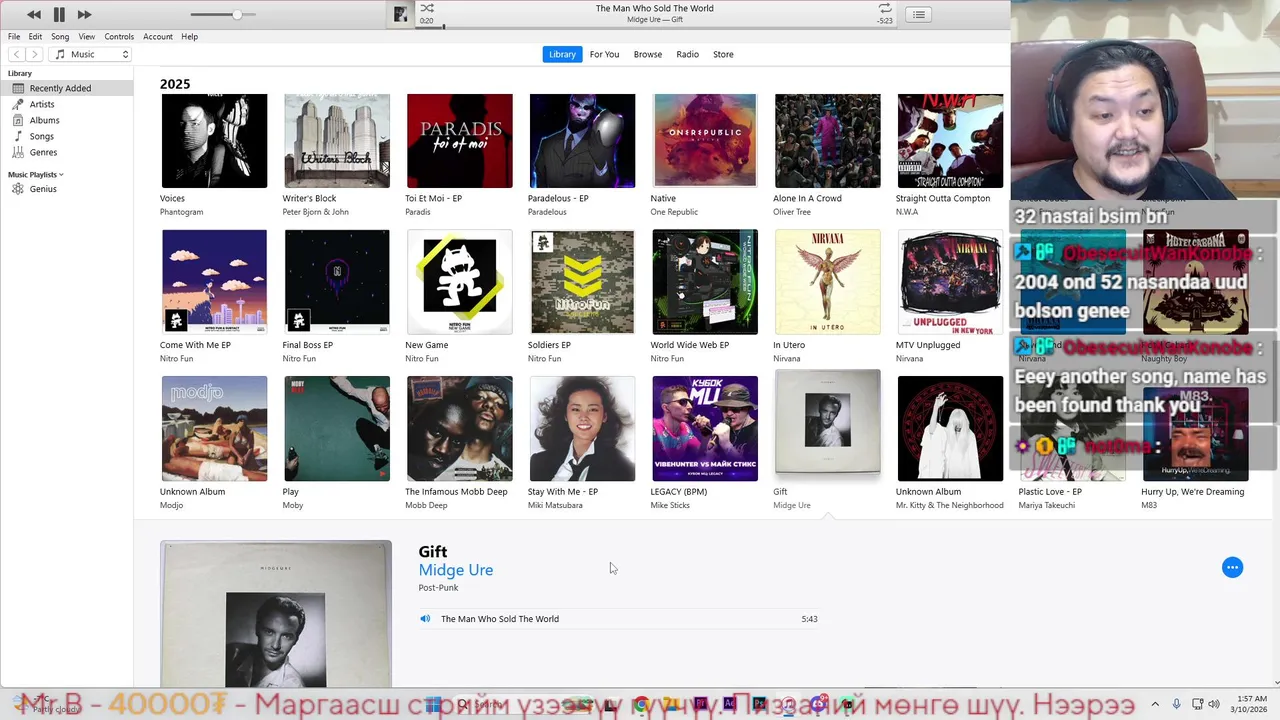Skip to the next track
The width and height of the screenshot is (1280, 720).
click(x=84, y=14)
